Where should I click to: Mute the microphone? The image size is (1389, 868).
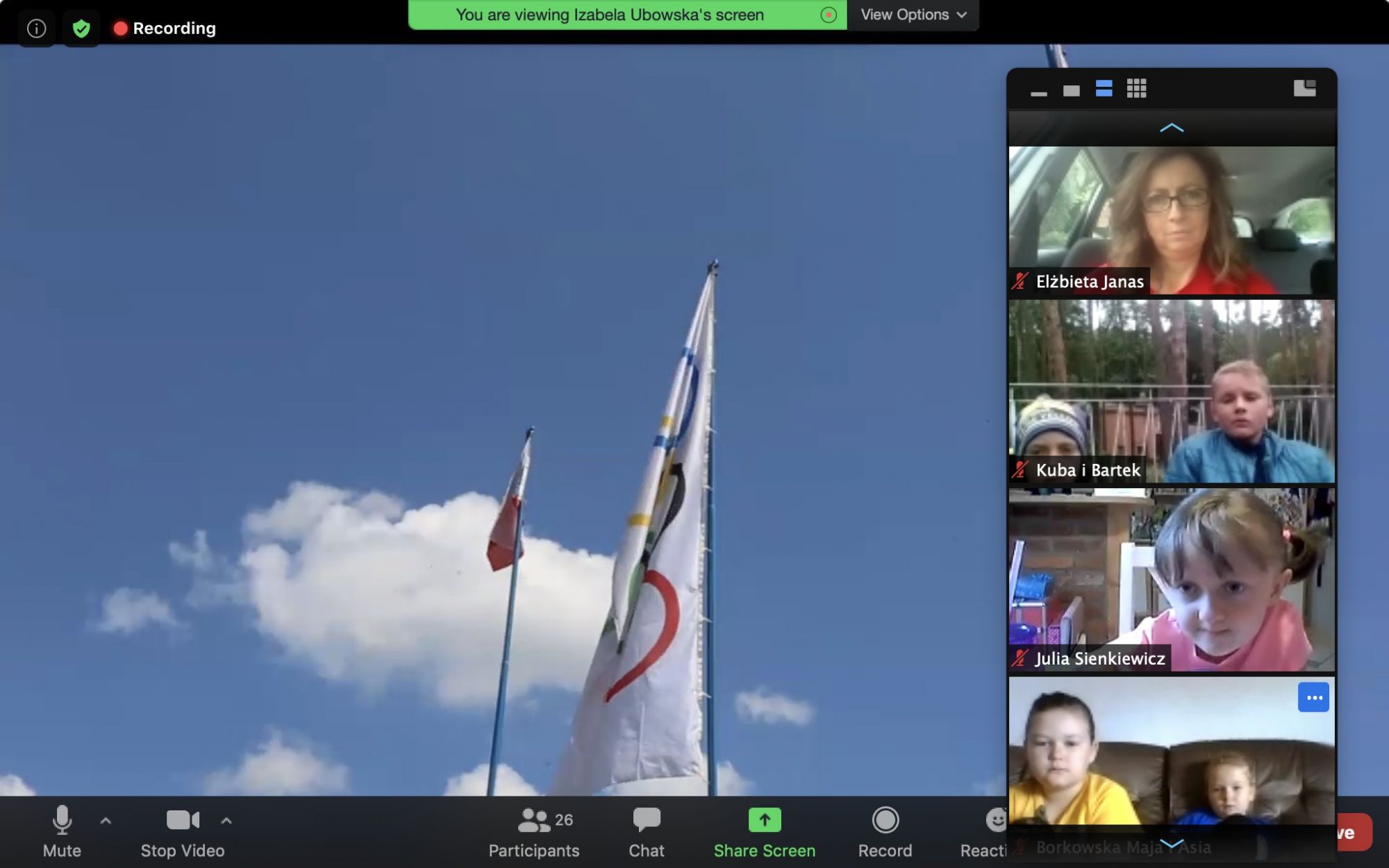[62, 832]
